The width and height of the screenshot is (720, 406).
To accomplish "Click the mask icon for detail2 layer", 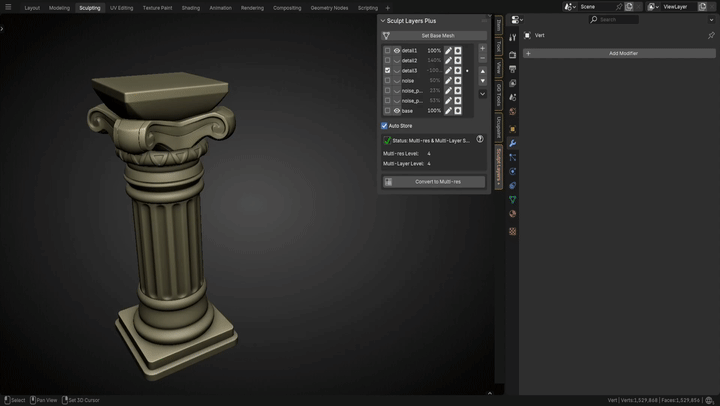I will click(458, 61).
